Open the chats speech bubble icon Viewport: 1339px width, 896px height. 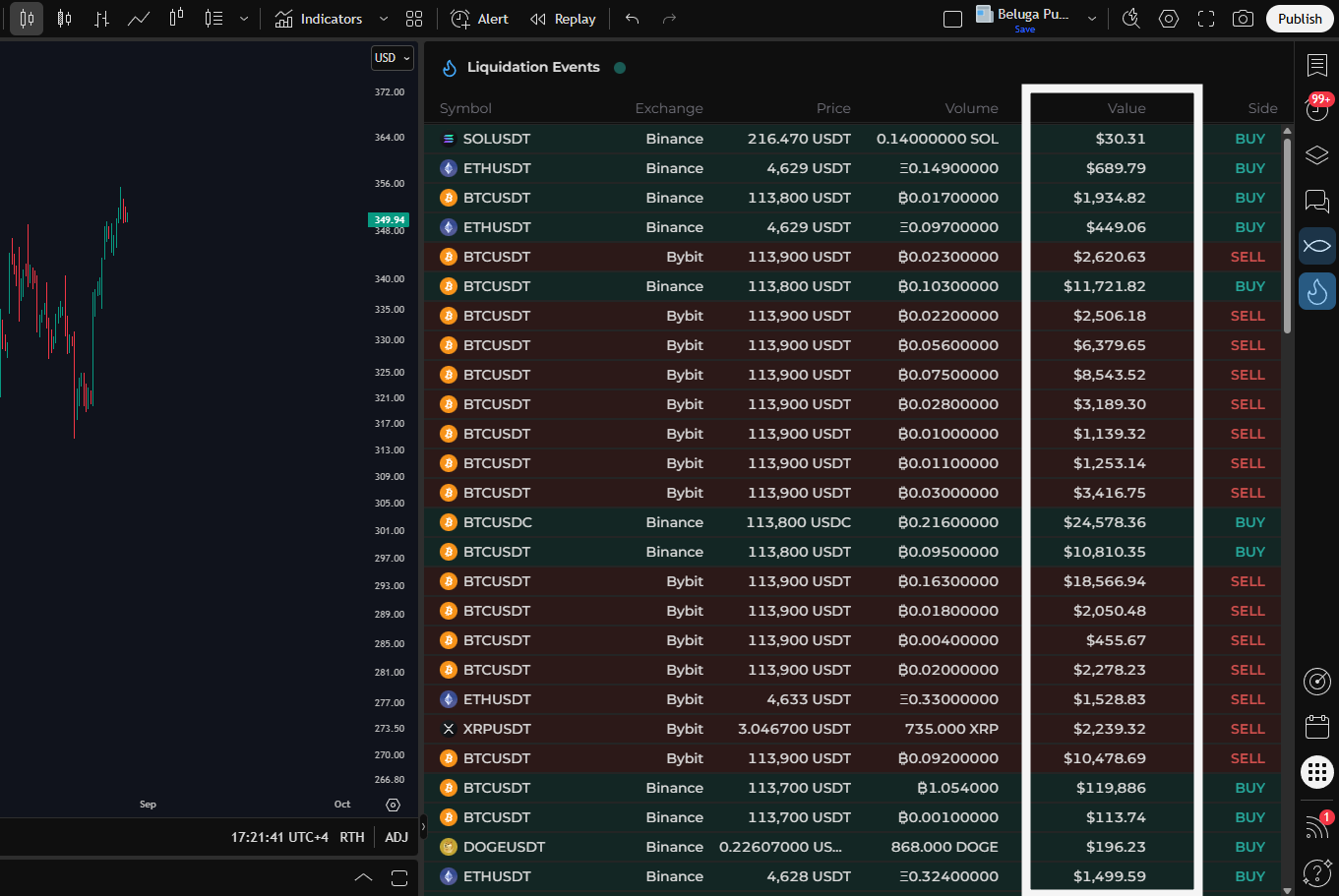coord(1316,202)
